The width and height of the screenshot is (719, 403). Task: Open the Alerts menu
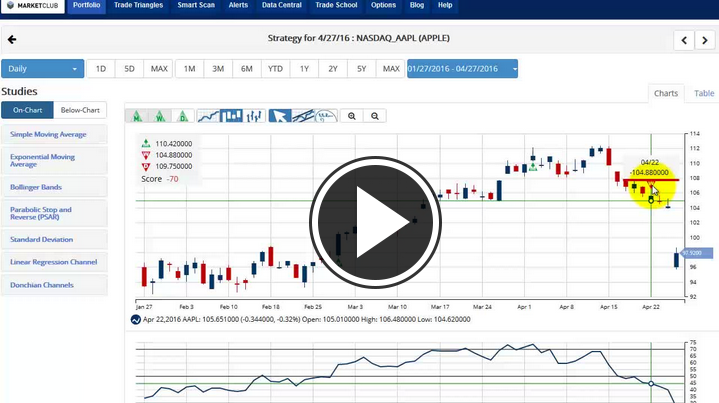[x=238, y=6]
